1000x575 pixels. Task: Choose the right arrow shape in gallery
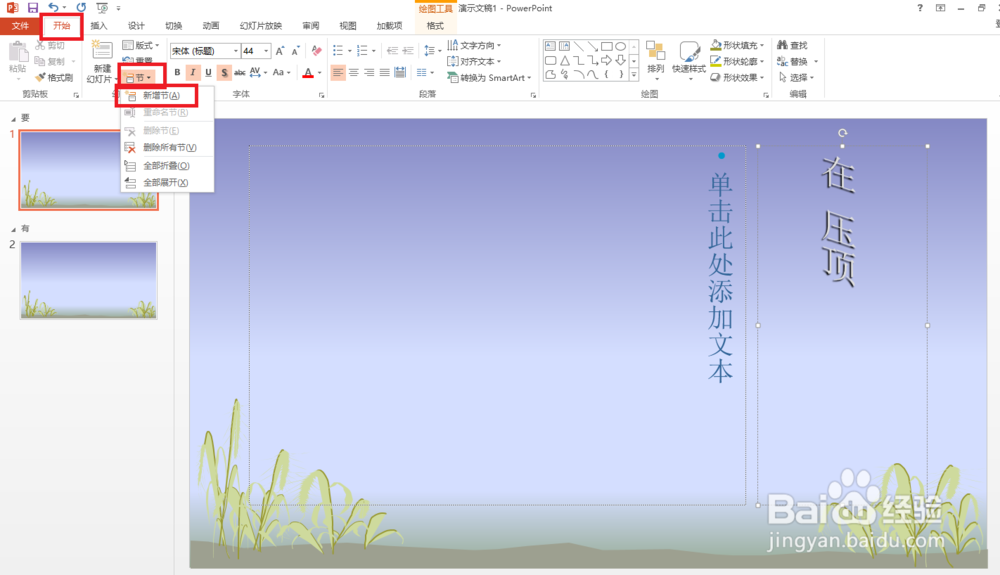pyautogui.click(x=607, y=61)
